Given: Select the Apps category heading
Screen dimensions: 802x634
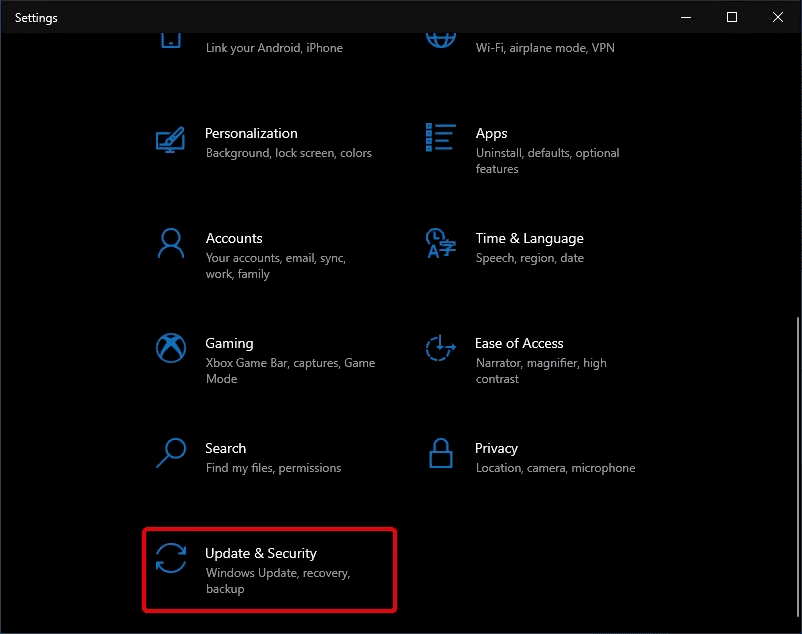Looking at the screenshot, I should click(492, 133).
